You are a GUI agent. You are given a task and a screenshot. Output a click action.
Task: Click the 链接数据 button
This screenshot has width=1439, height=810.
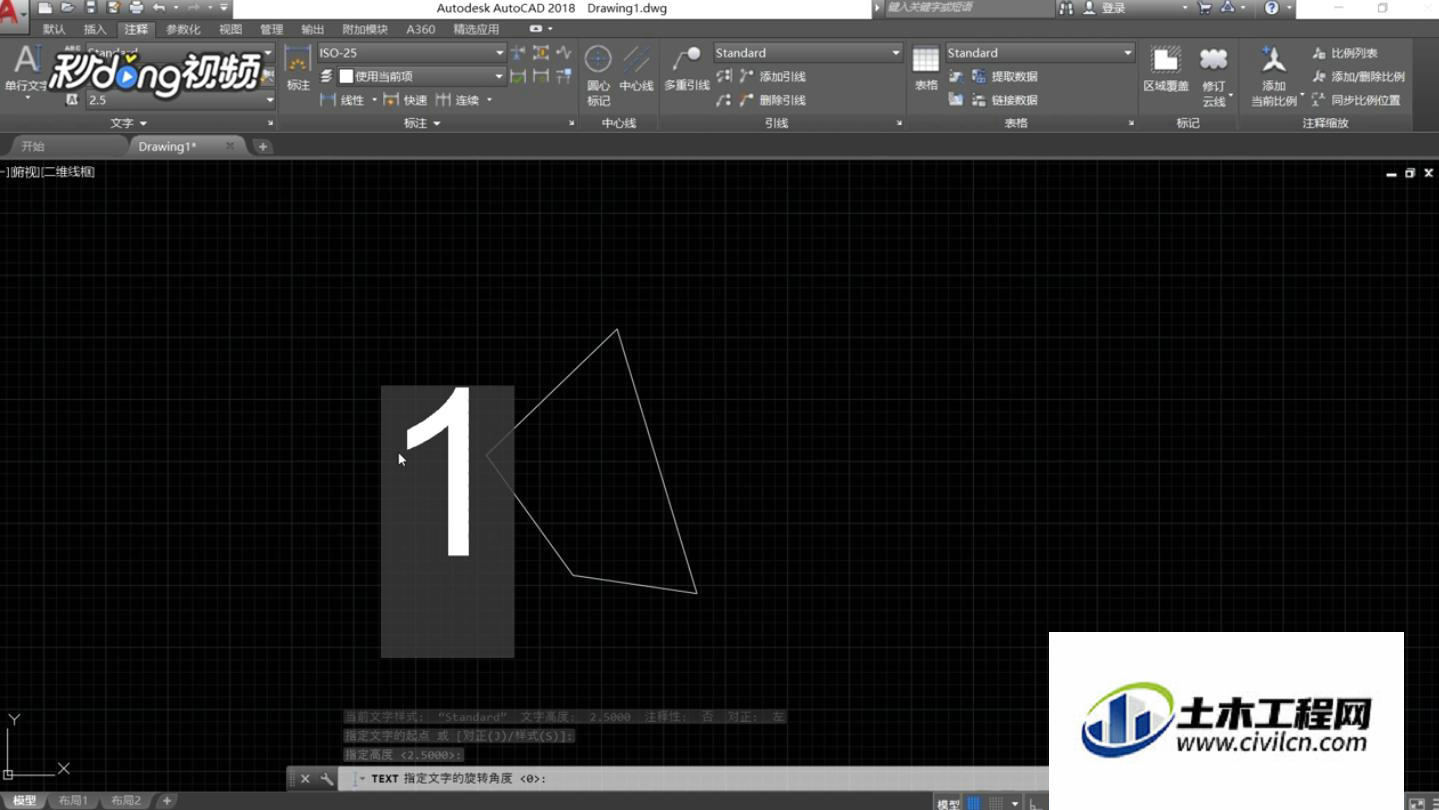(1004, 100)
